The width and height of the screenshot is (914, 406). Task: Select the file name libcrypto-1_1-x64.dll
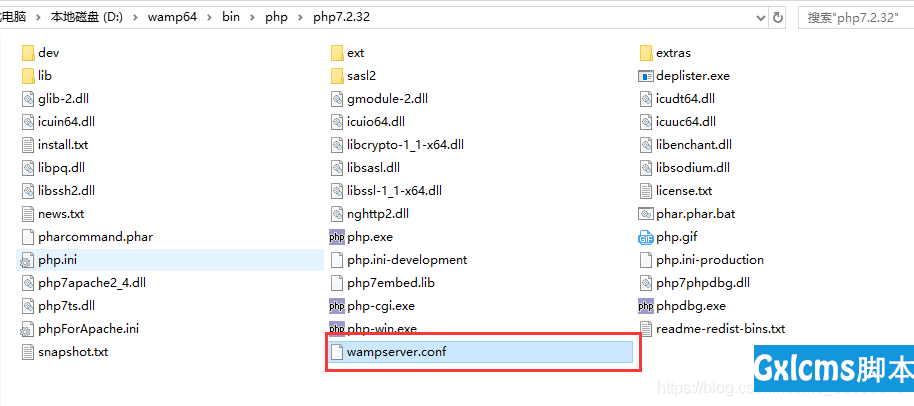pos(406,145)
